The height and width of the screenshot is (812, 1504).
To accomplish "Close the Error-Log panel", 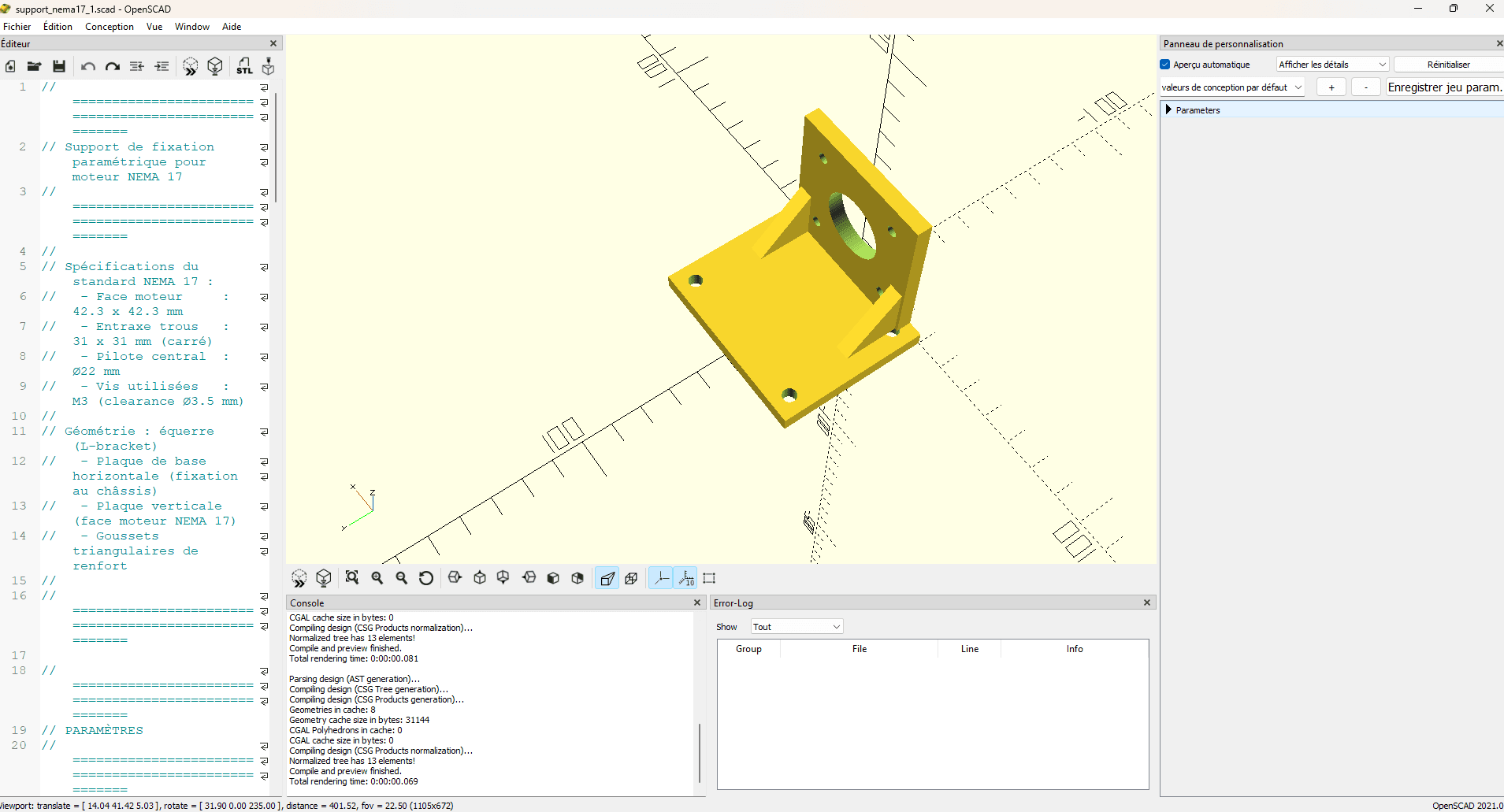I will click(x=1147, y=603).
